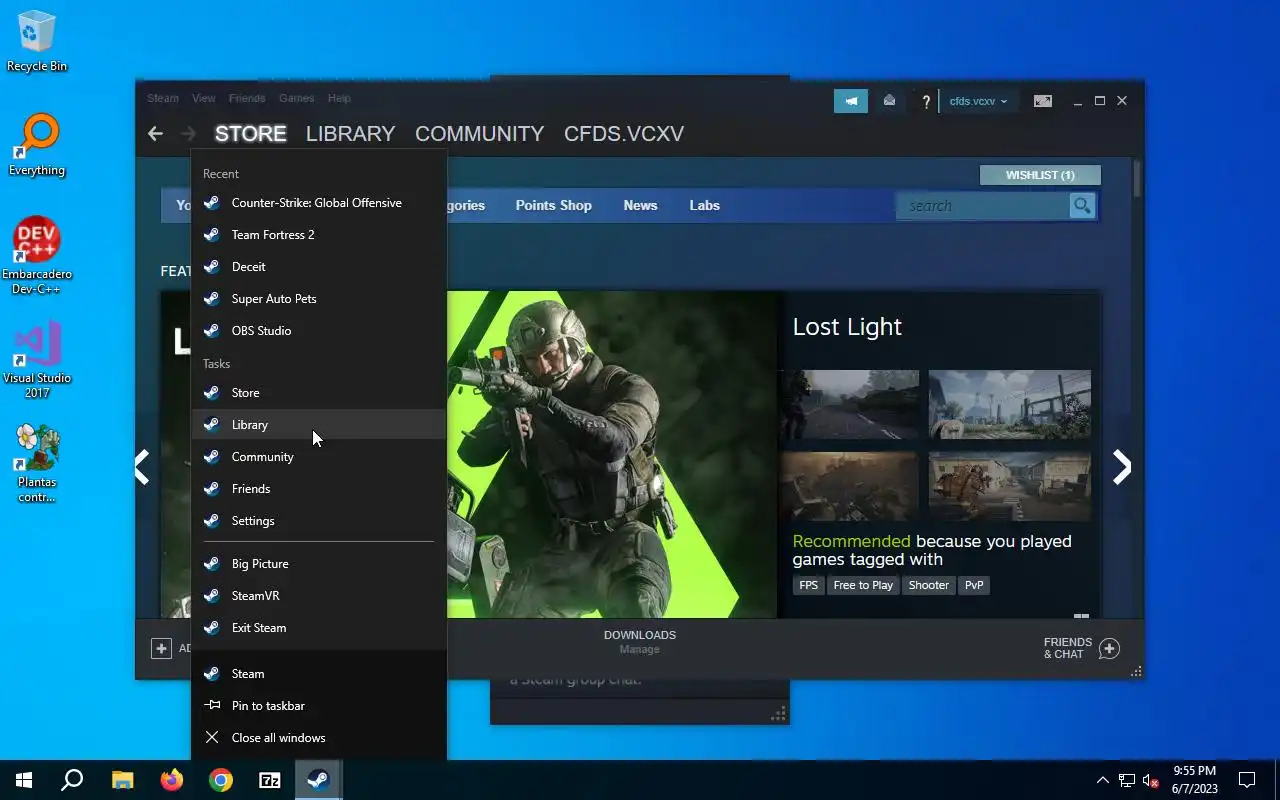This screenshot has height=800, width=1280.
Task: Open the Steam inbox envelope icon
Action: [889, 101]
